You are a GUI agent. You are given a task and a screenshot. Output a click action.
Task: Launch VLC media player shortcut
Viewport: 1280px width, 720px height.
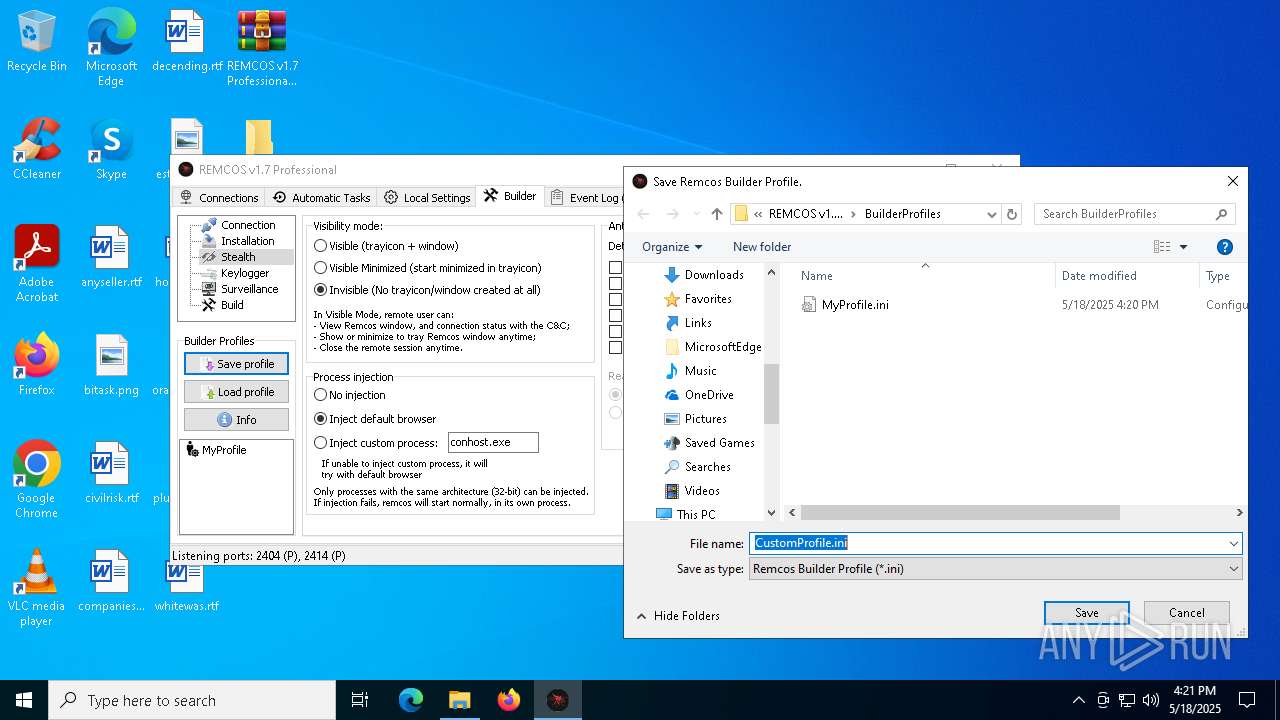click(37, 588)
